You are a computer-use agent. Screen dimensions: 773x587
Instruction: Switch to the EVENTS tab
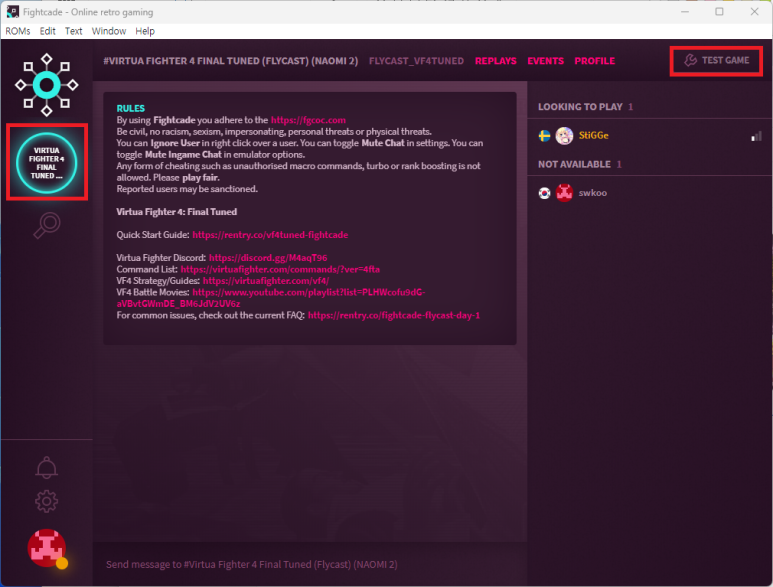[x=545, y=61]
